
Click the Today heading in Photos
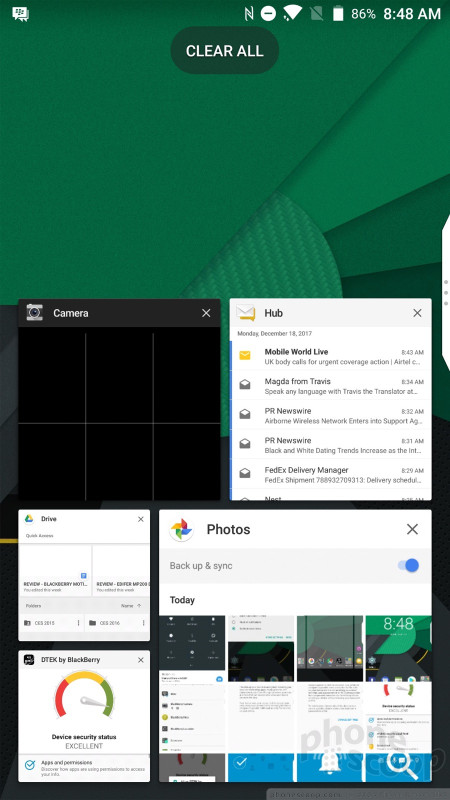(x=182, y=600)
